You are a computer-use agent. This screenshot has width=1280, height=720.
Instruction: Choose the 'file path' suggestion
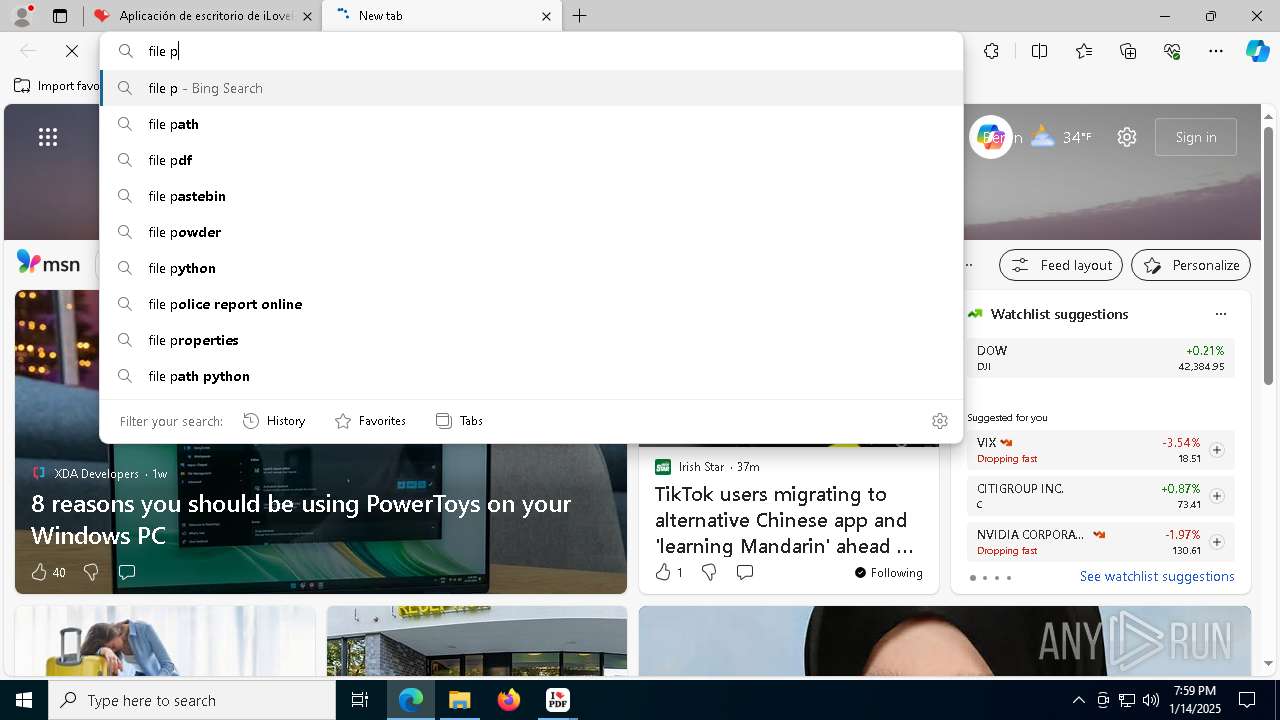click(532, 124)
